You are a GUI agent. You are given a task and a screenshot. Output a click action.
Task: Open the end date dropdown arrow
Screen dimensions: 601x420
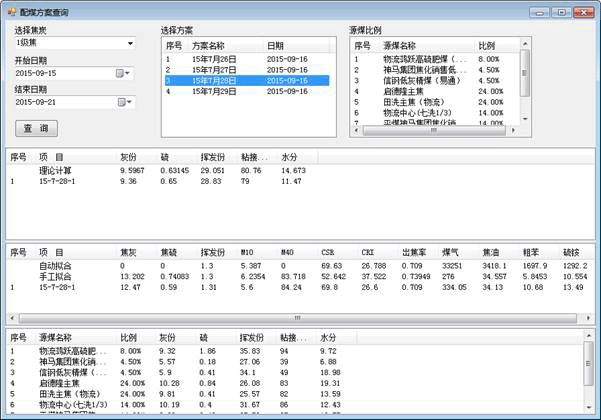(x=129, y=102)
